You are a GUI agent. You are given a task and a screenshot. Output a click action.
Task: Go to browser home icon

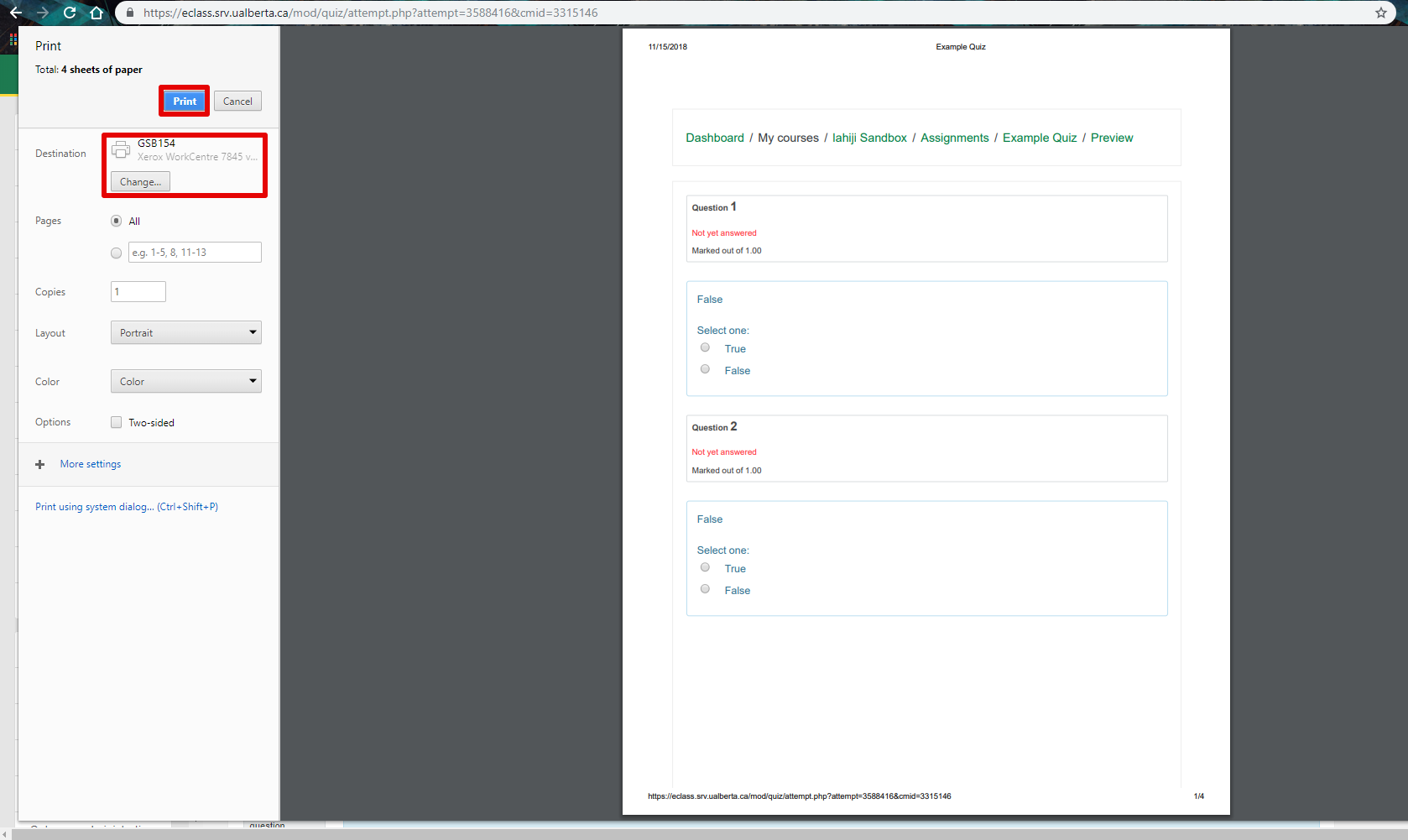96,13
